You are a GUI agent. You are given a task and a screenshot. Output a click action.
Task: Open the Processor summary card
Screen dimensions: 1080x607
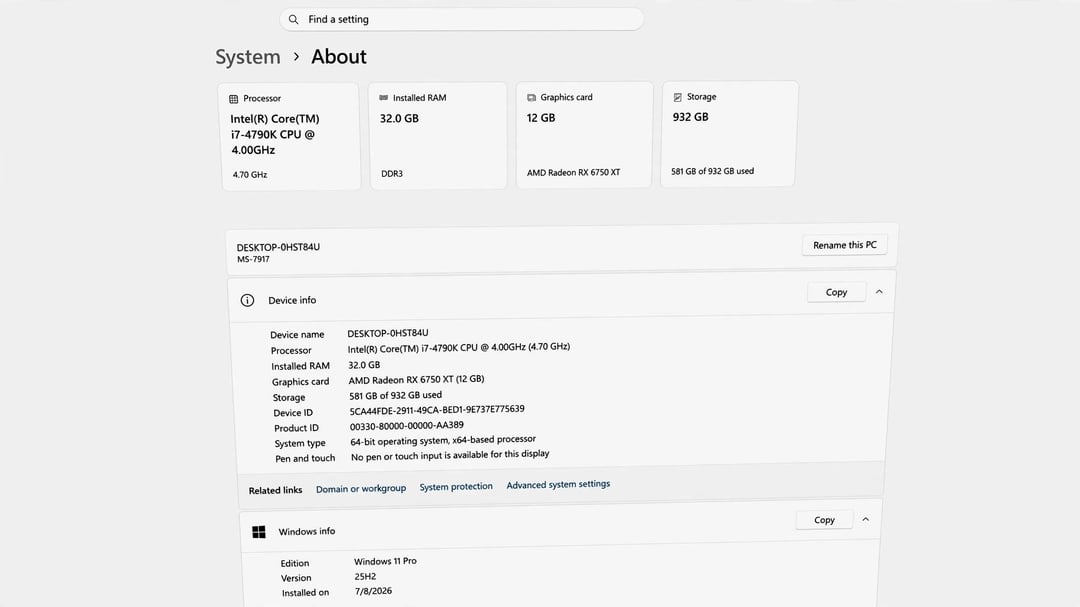290,136
